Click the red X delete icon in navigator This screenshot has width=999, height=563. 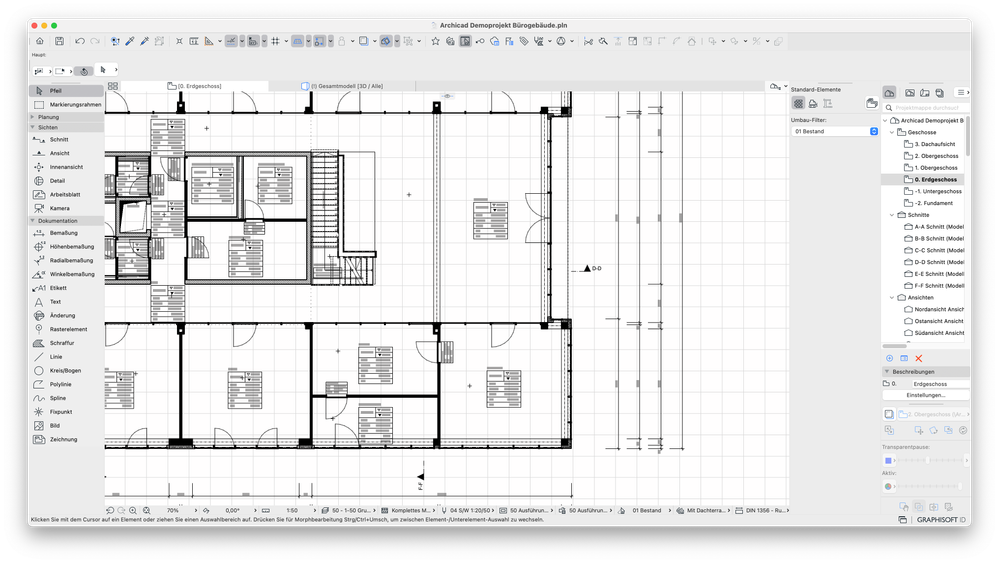tap(919, 359)
